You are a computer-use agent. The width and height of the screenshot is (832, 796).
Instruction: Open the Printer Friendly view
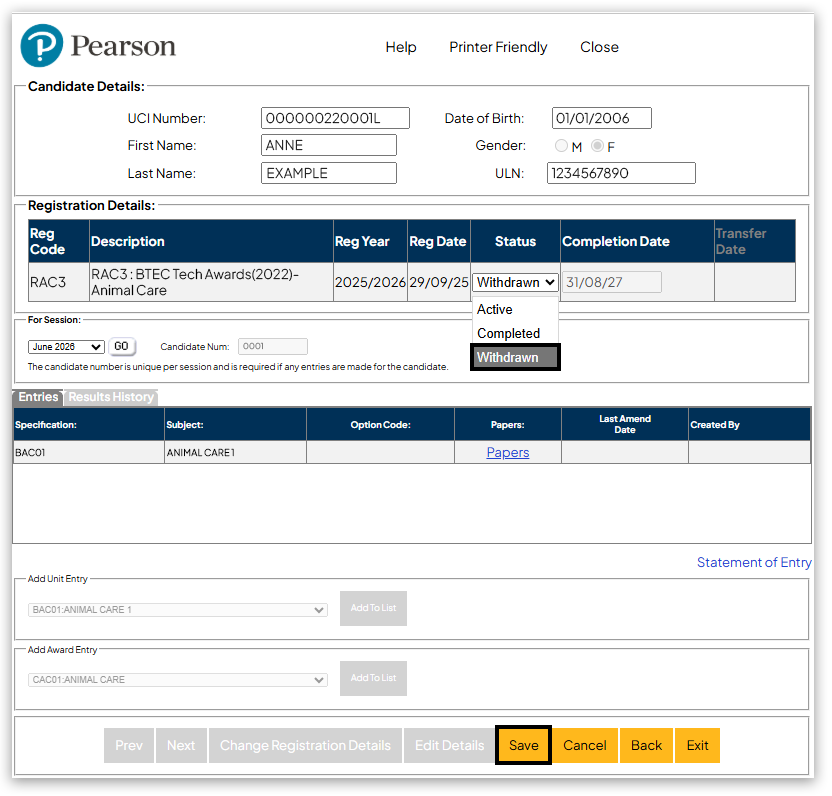click(498, 47)
